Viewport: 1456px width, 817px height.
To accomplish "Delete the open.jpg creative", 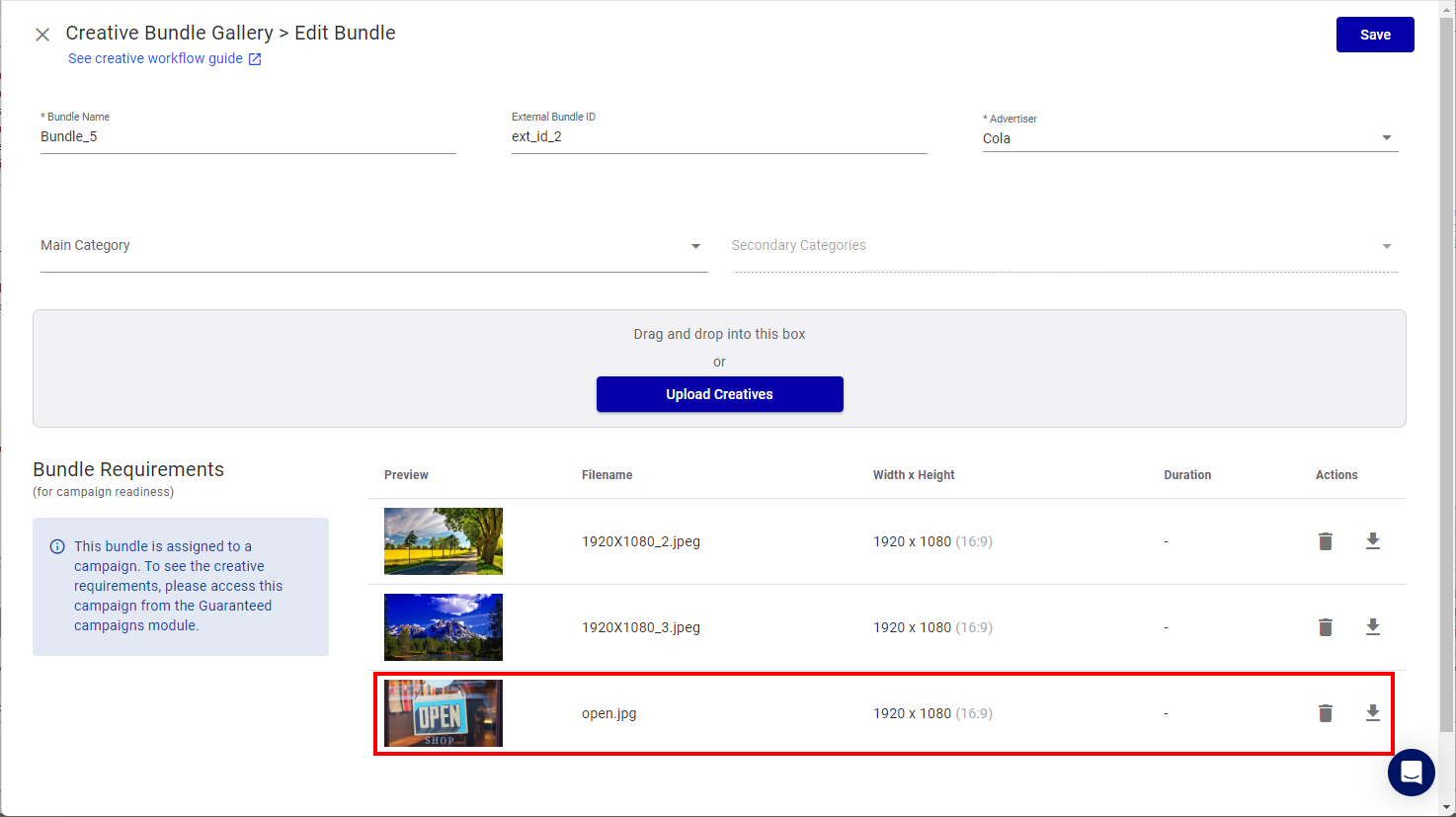I will click(1326, 713).
